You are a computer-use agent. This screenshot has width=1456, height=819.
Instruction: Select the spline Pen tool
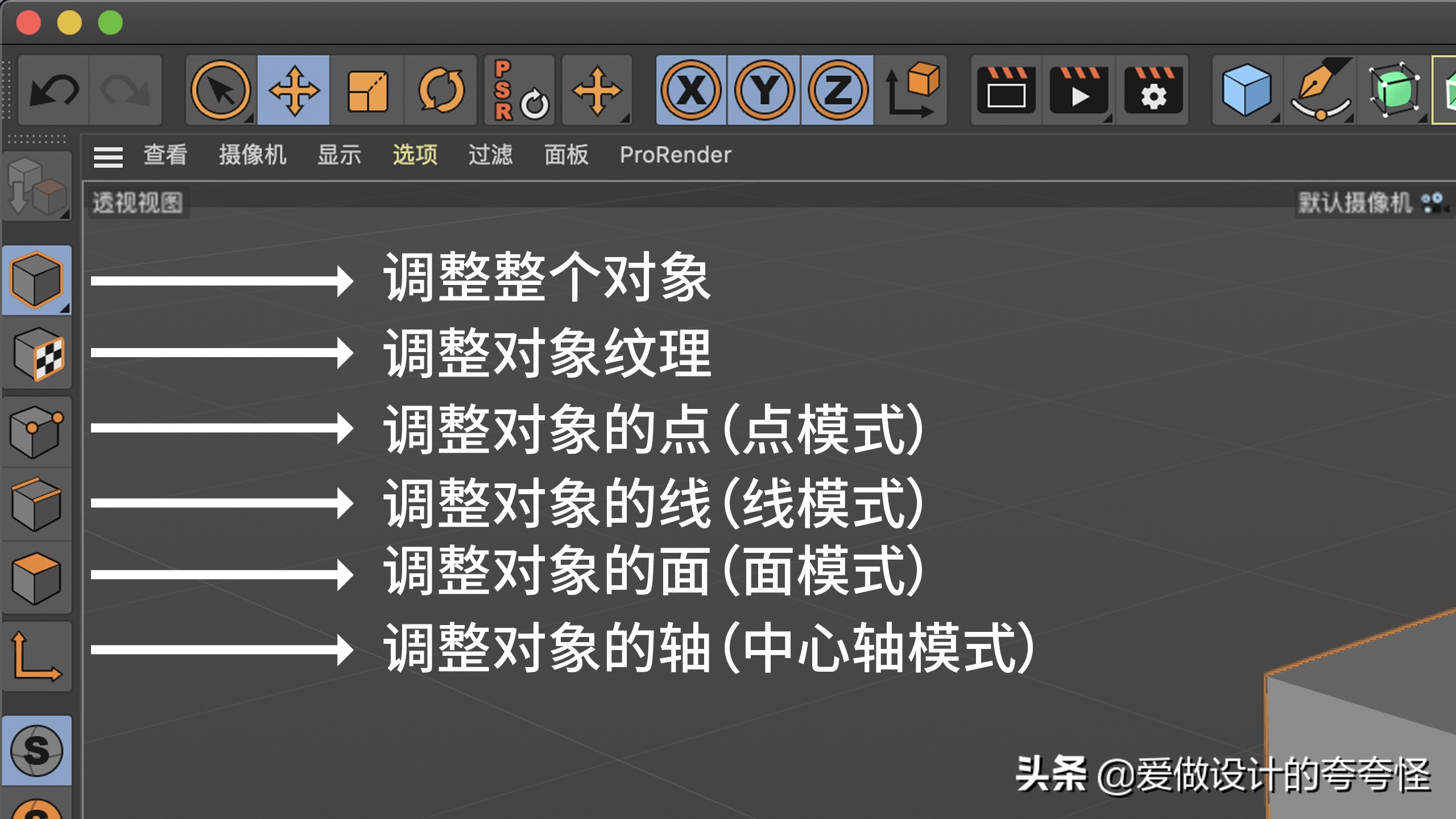point(1319,91)
